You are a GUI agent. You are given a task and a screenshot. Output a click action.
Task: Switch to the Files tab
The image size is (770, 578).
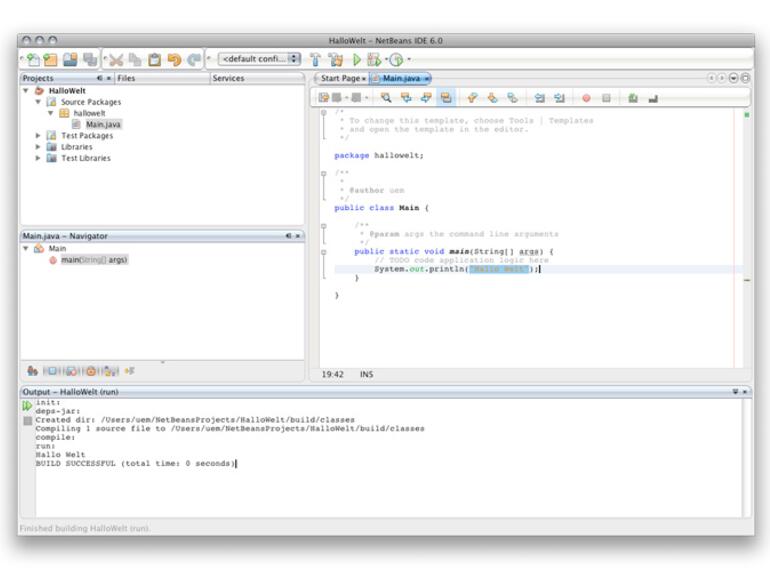(x=127, y=78)
